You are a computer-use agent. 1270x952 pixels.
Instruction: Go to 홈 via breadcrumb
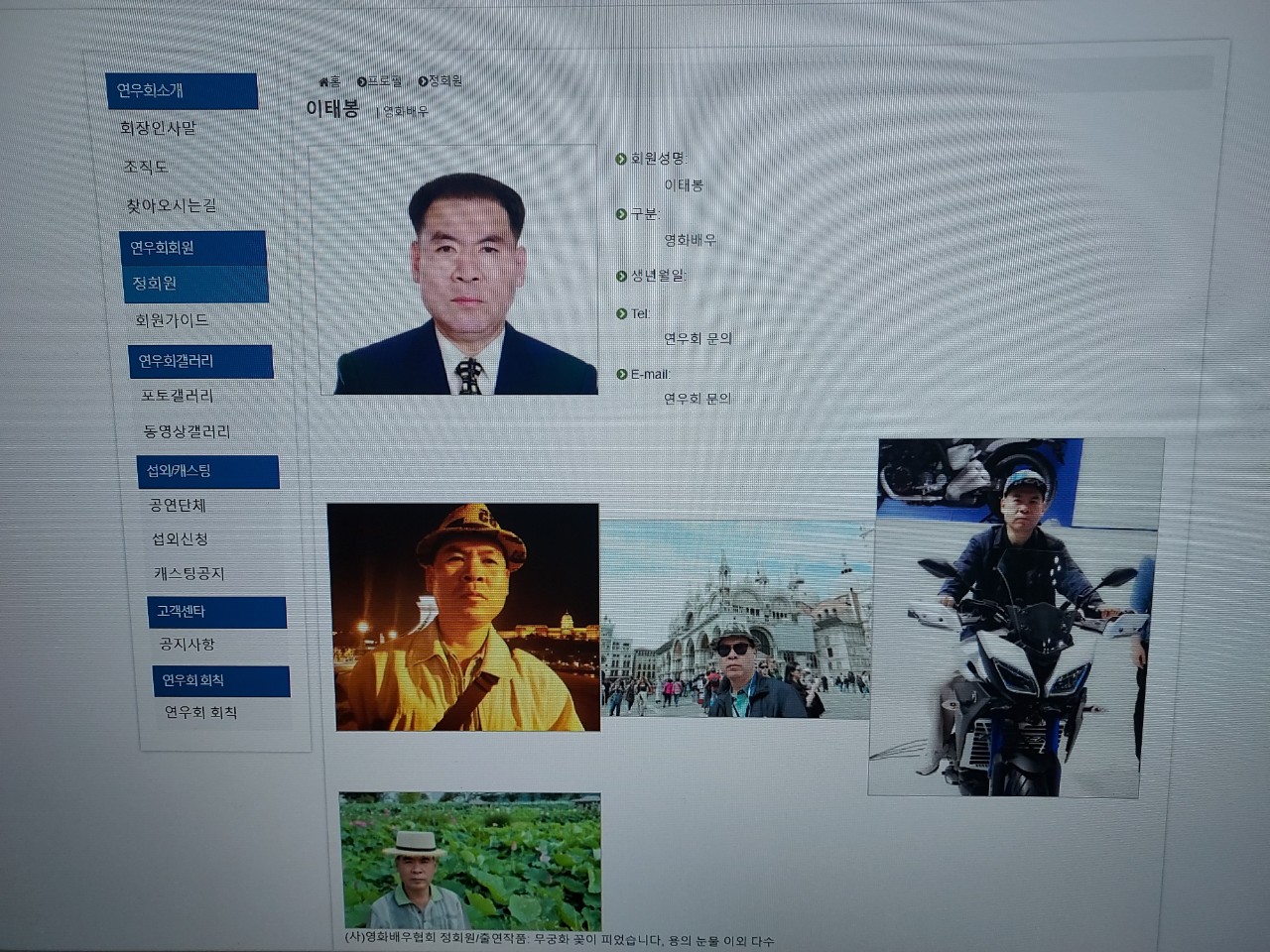(335, 81)
